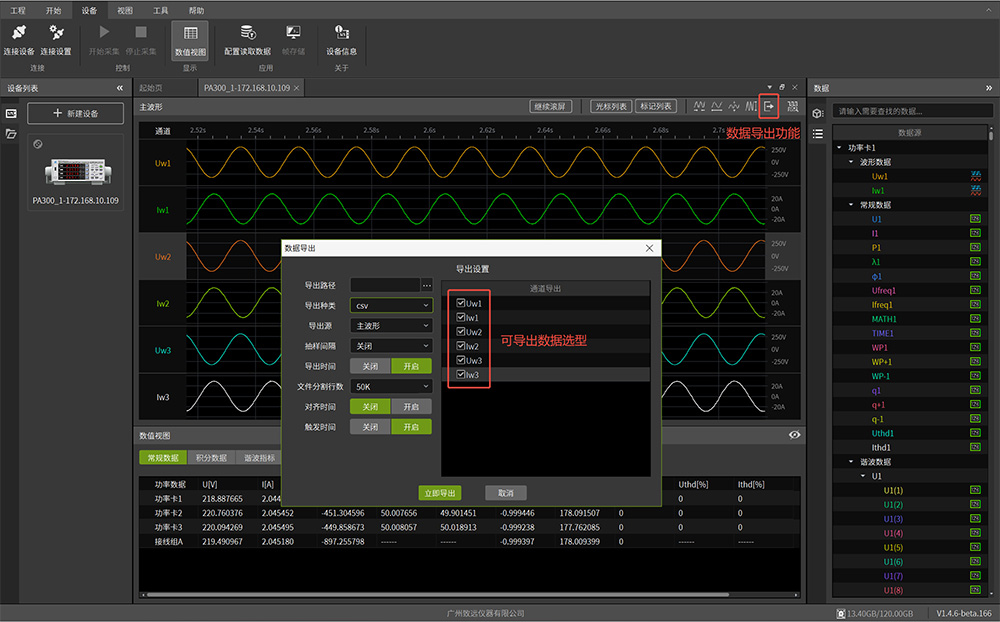Switch to the 积分数据 tab
1000x622 pixels.
(x=212, y=458)
